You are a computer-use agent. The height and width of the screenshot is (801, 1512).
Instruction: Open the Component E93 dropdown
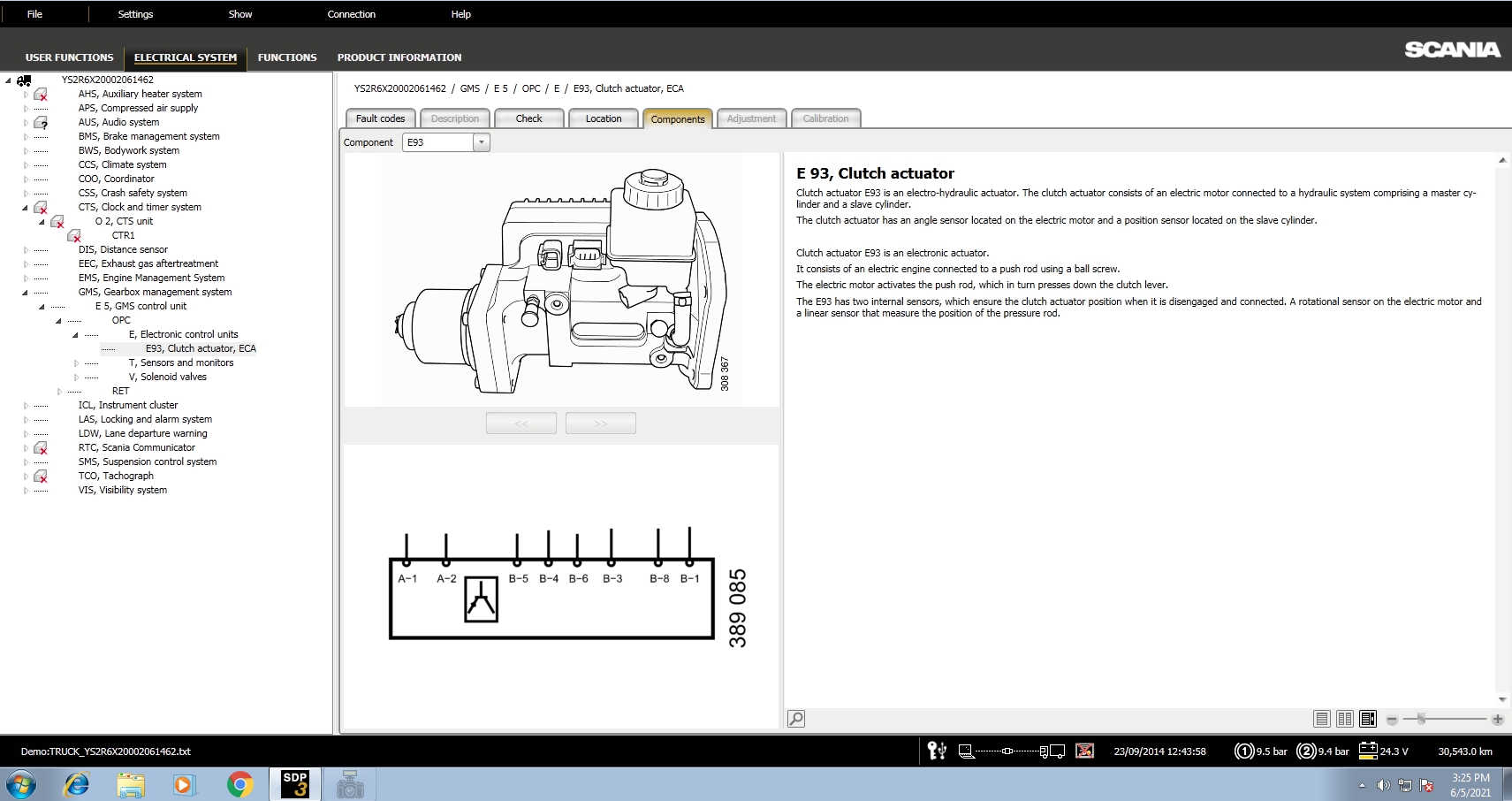click(481, 141)
